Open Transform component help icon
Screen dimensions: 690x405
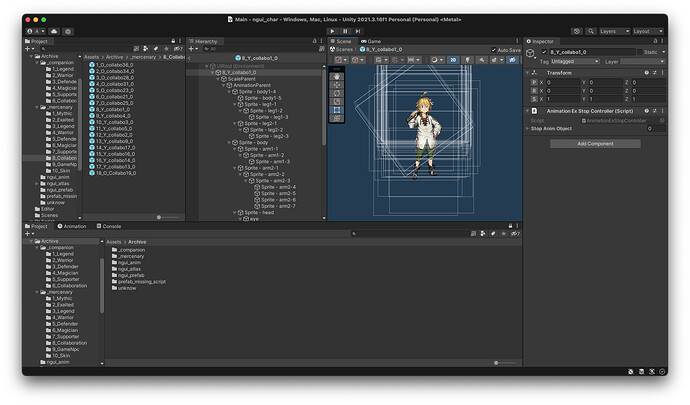[646, 73]
